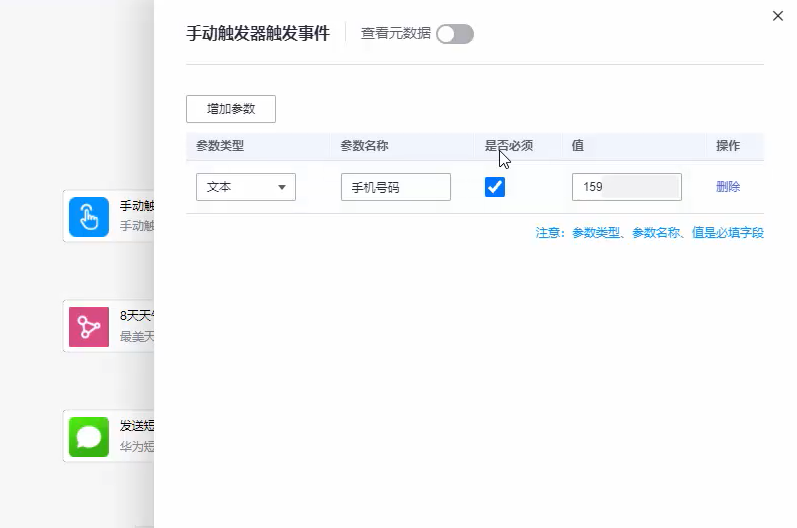Close the trigger event panel

click(778, 16)
